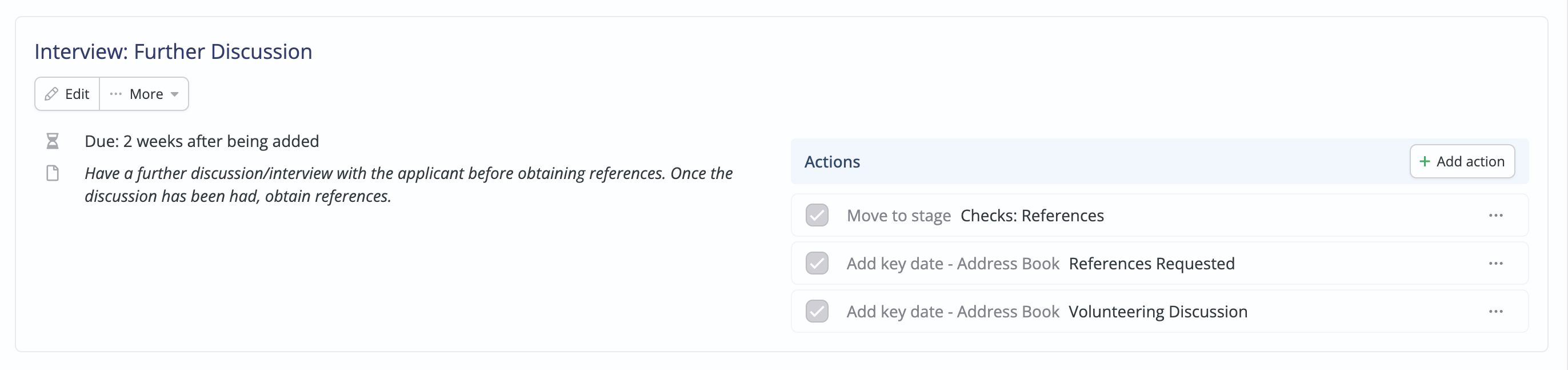Click the Volunteering Discussion action row

pos(1159,312)
